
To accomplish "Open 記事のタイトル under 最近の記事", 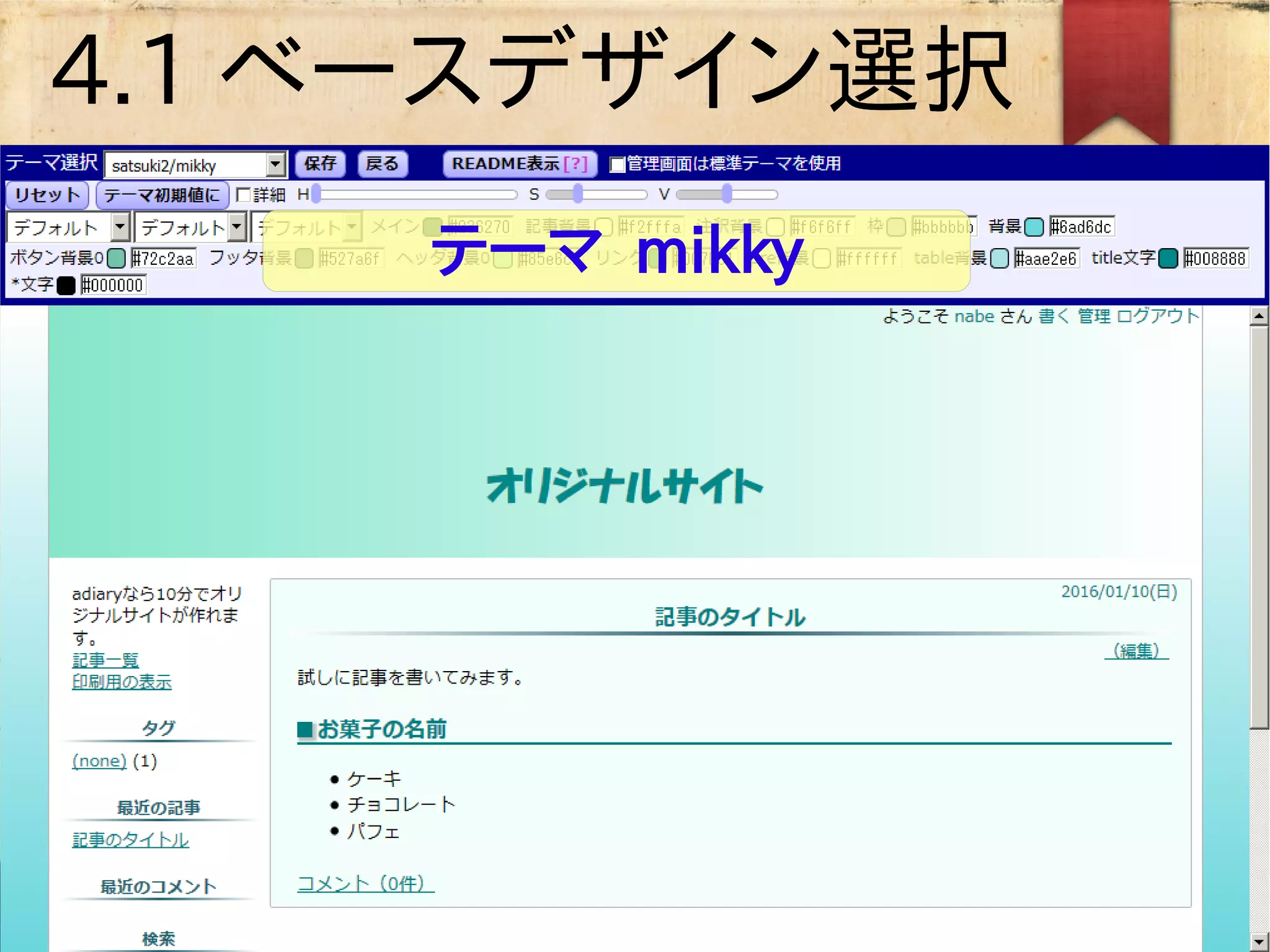I will pyautogui.click(x=130, y=840).
